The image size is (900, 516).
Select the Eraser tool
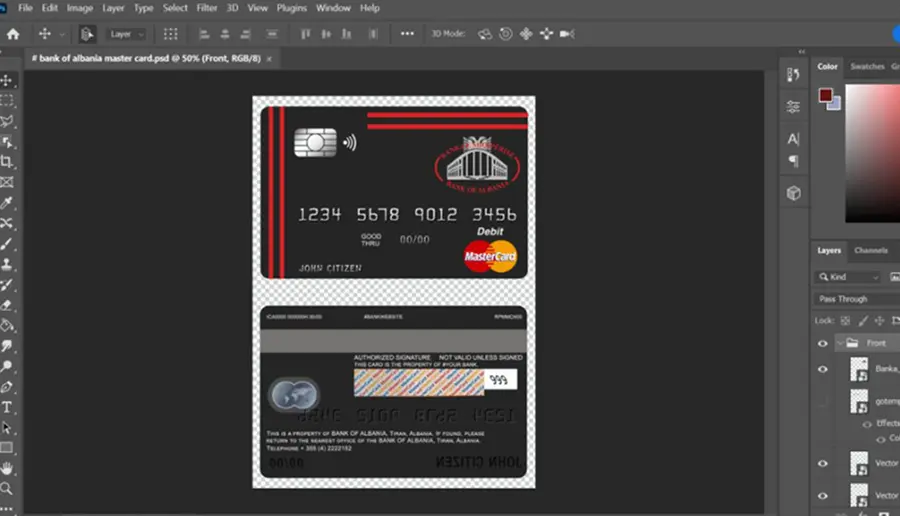pyautogui.click(x=7, y=305)
